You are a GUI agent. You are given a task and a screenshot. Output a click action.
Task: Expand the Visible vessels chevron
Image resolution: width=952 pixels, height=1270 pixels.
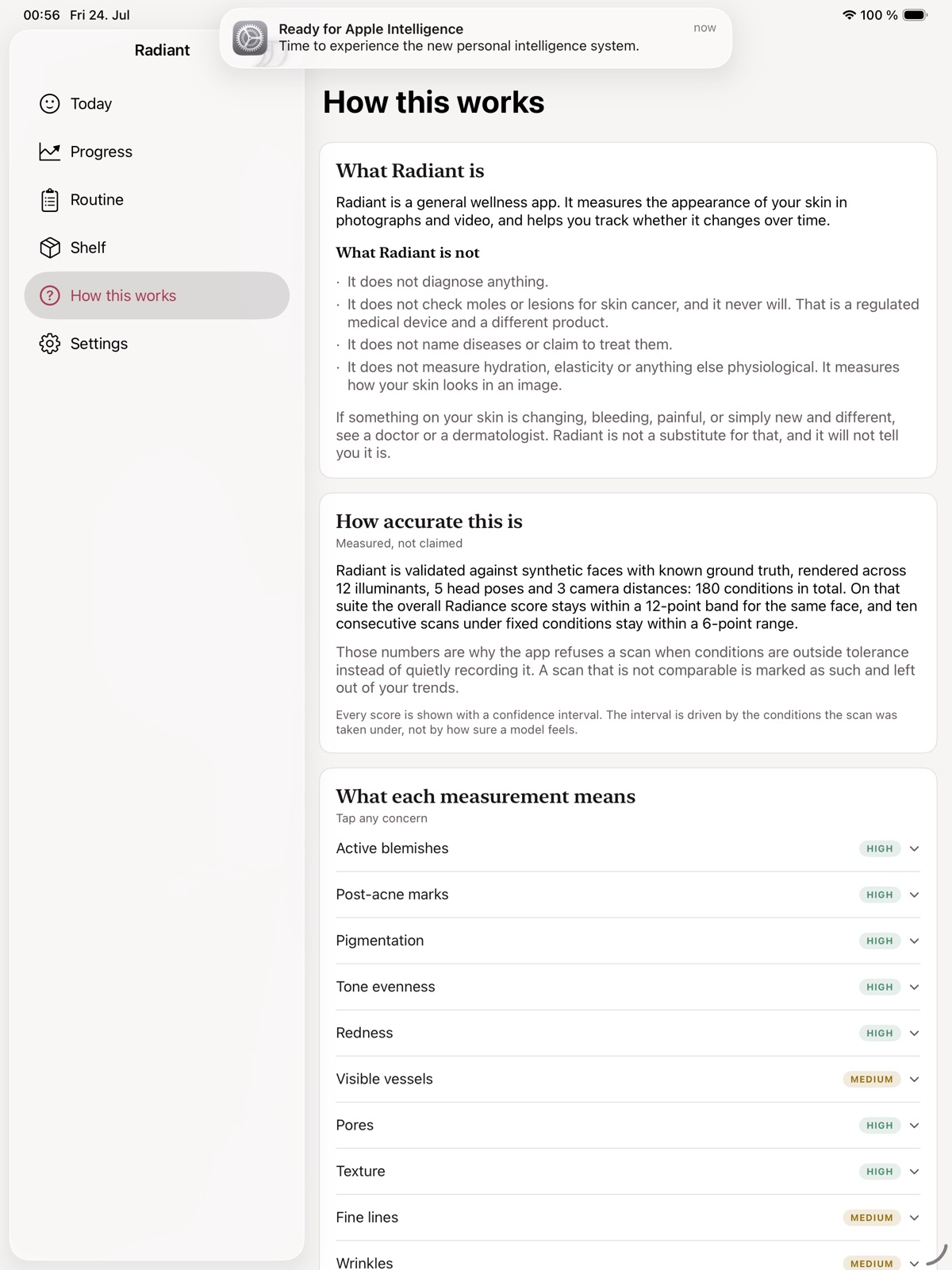[915, 1079]
